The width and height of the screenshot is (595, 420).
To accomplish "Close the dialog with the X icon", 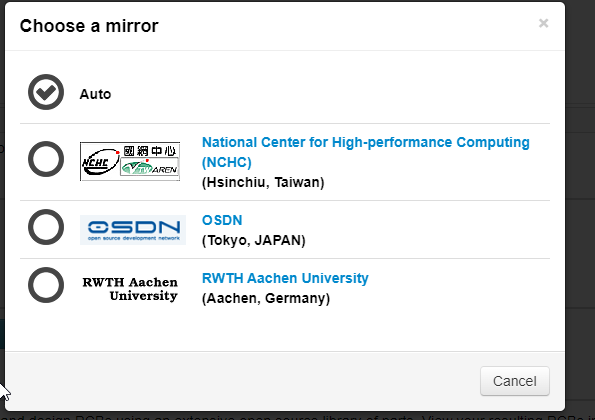I will 543,24.
